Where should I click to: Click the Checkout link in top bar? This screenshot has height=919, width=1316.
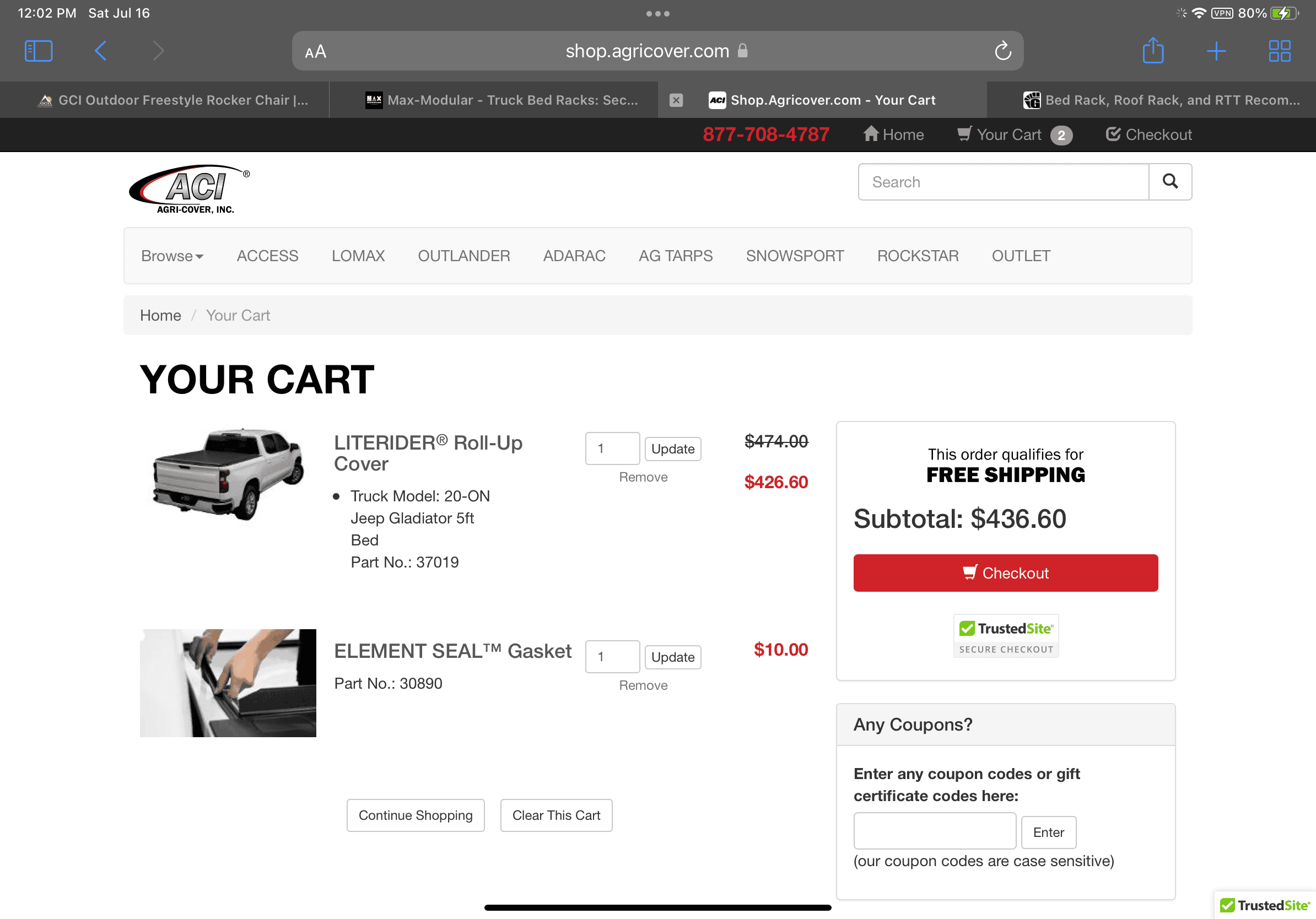[1148, 134]
